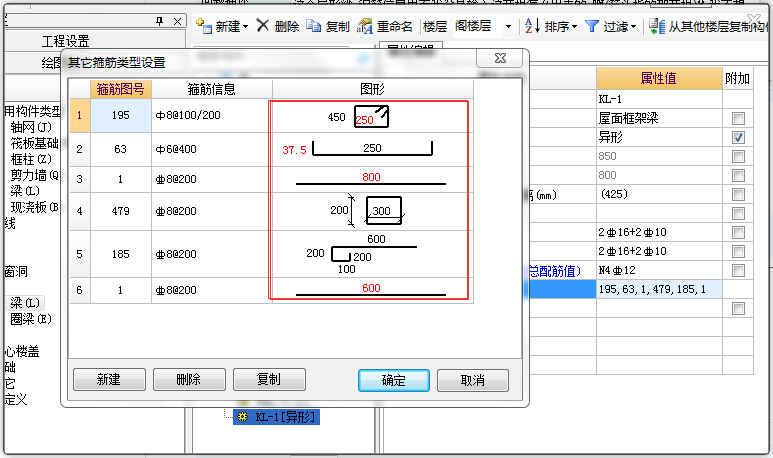
Task: Click the 从其他楼层复制构件 icon
Action: (x=657, y=26)
